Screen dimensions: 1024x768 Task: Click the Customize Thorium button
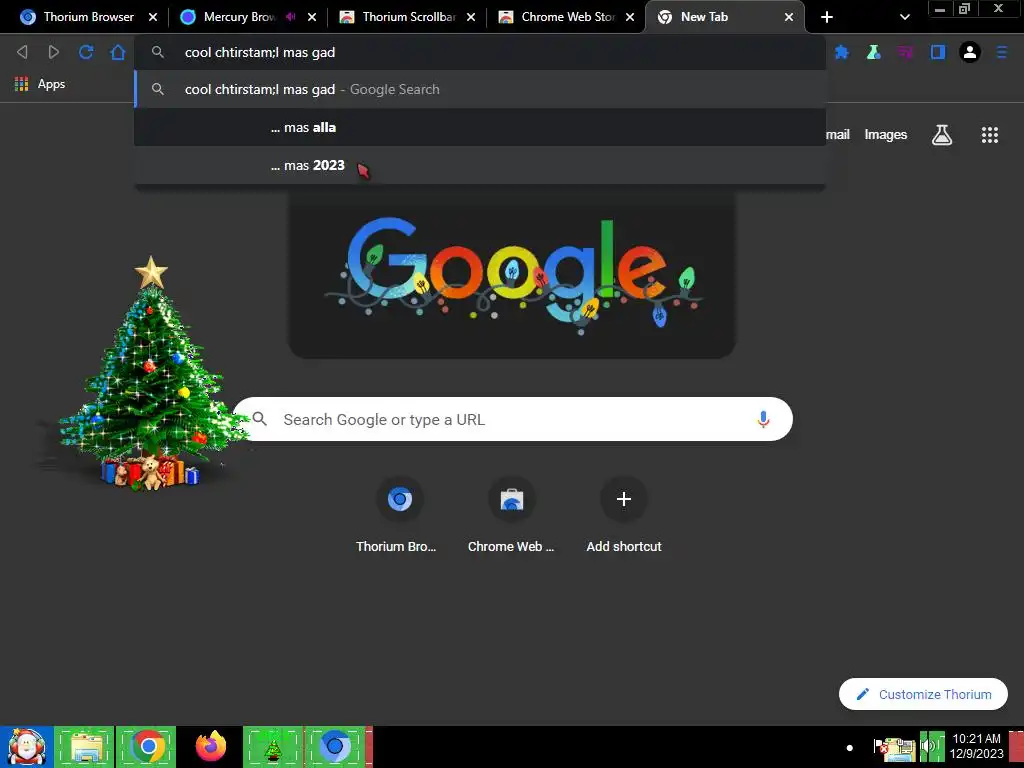pos(923,694)
